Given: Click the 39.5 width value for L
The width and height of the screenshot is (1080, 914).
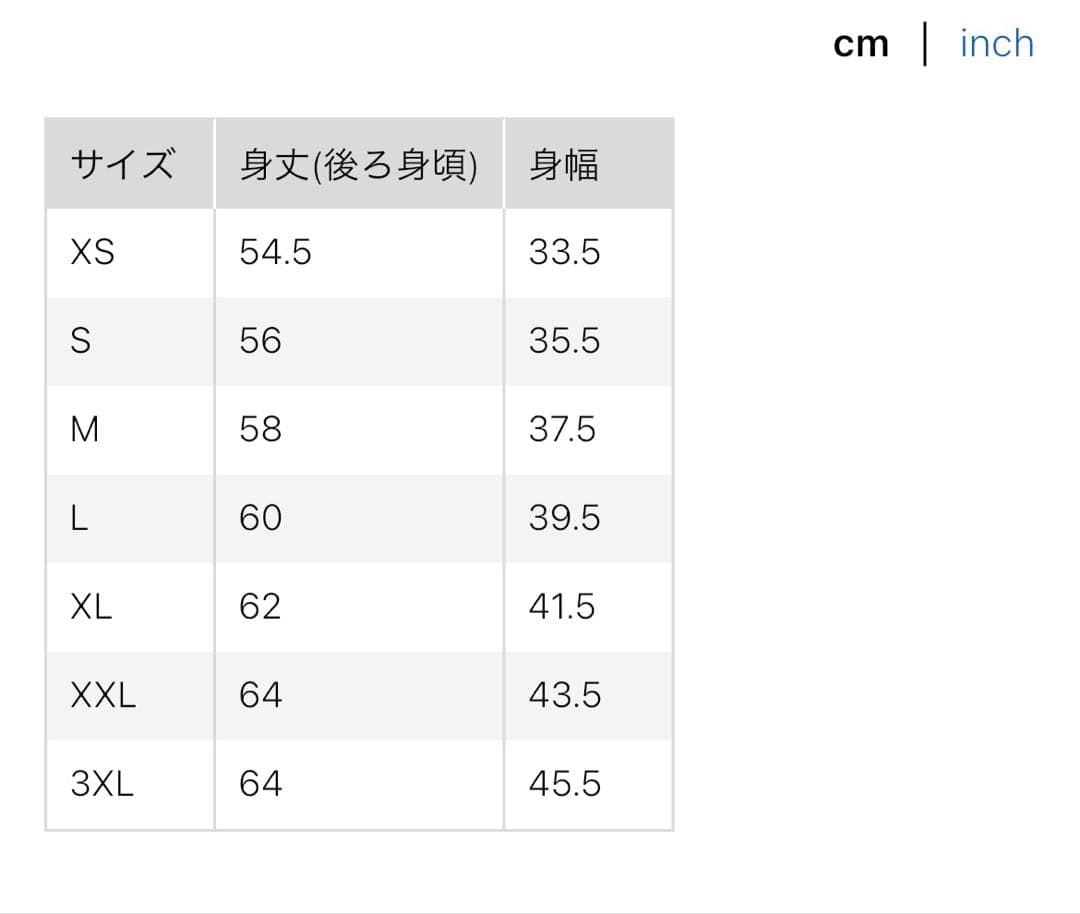Looking at the screenshot, I should pos(564,519).
